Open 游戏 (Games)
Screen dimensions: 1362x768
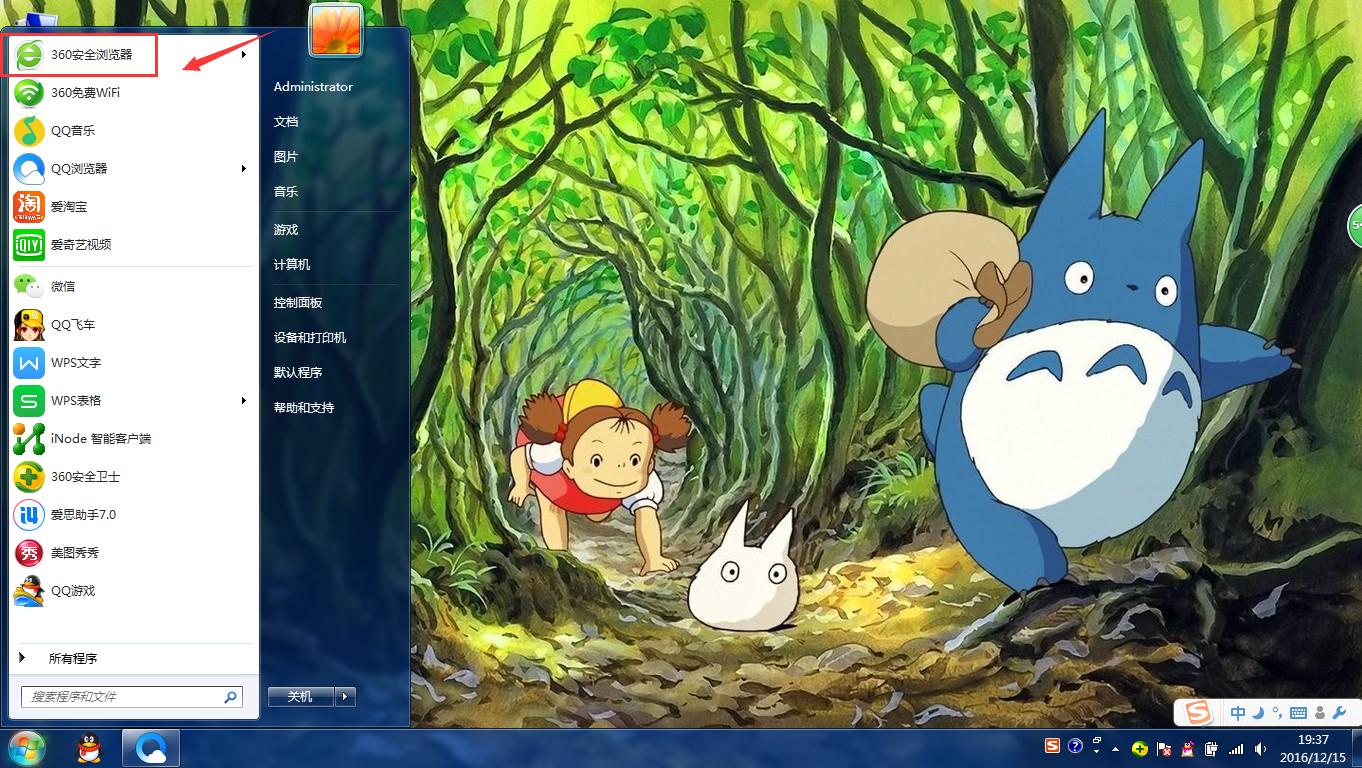coord(286,230)
